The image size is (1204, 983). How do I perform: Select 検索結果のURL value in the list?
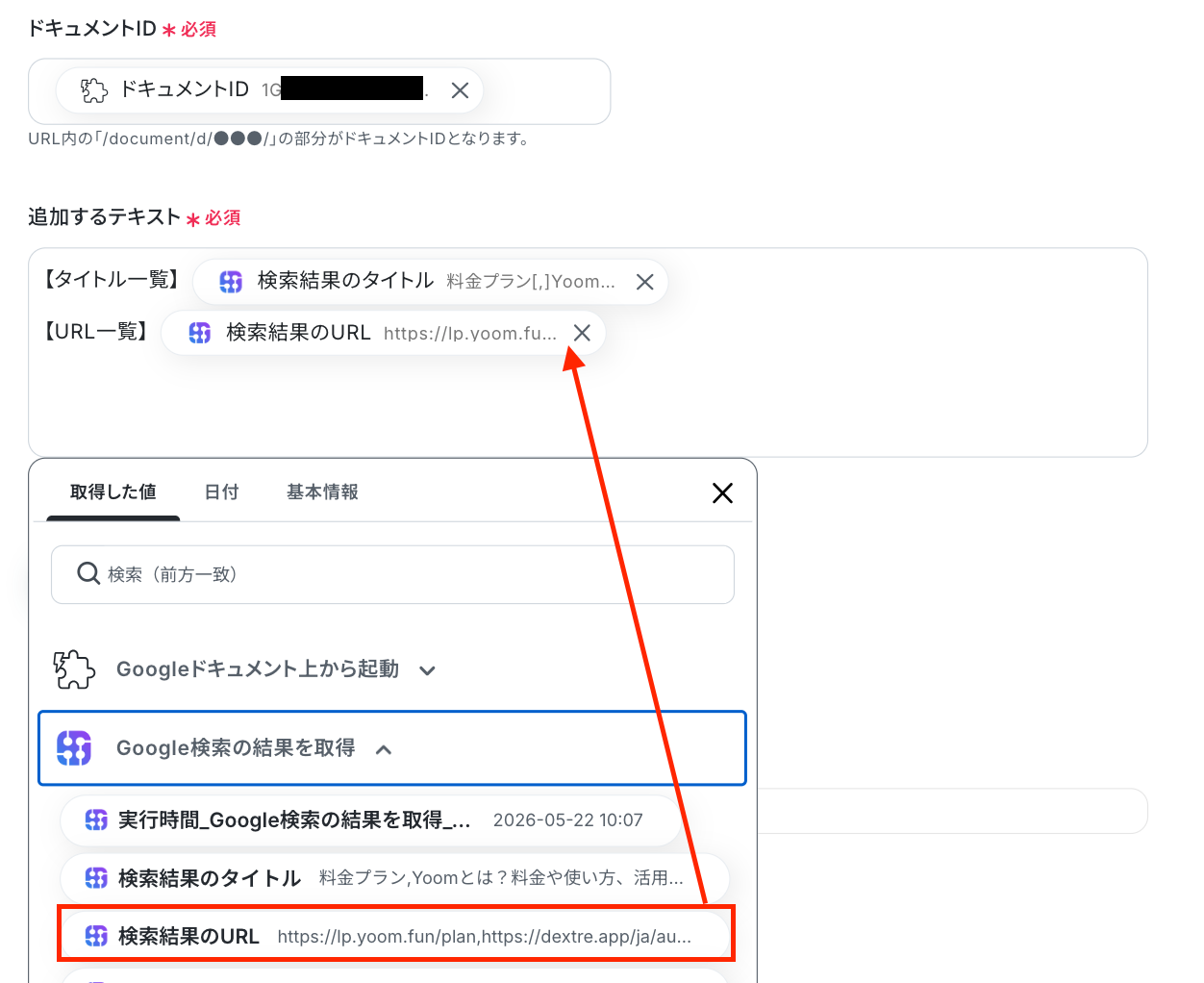click(394, 936)
